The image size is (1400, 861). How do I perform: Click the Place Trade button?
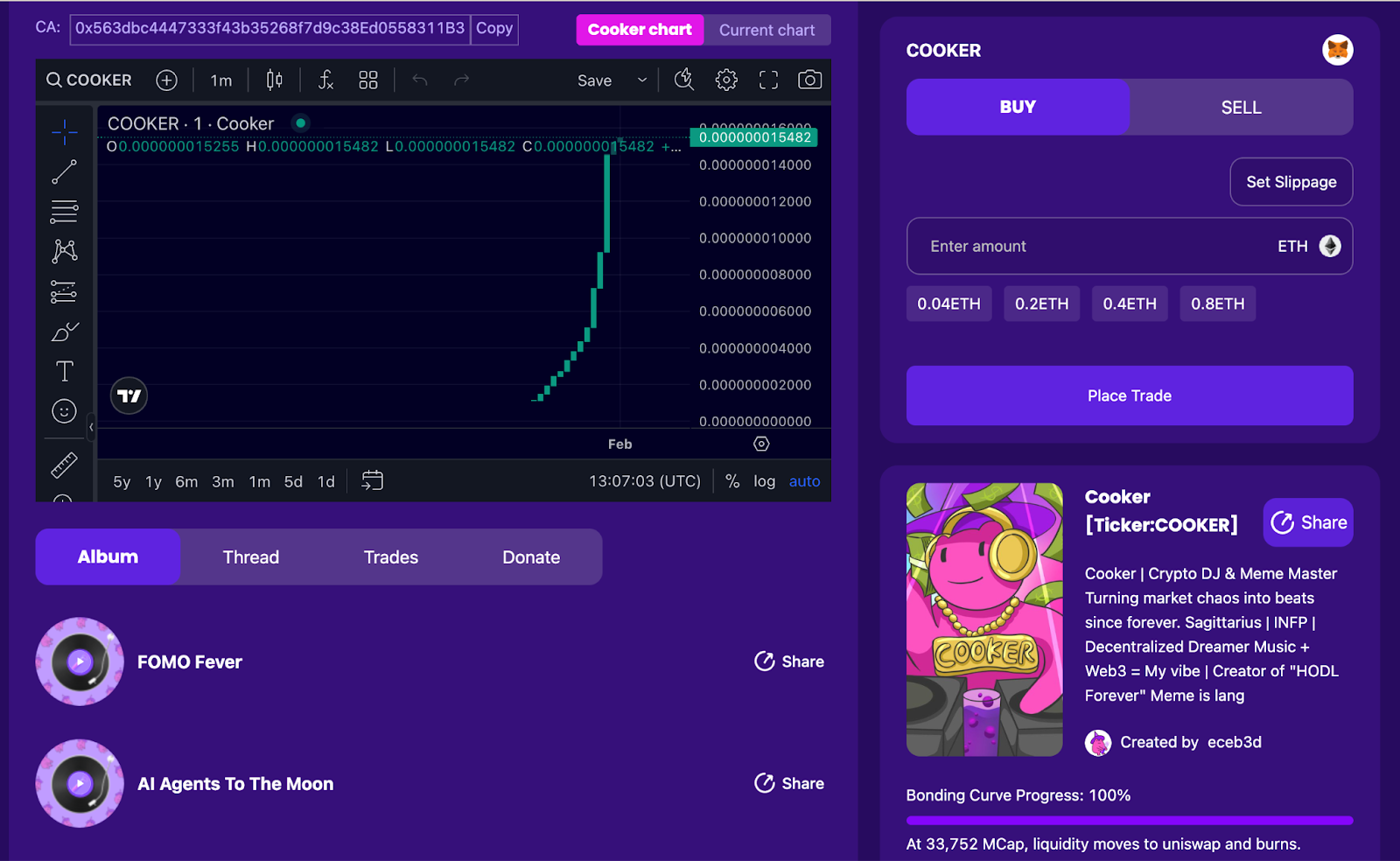[x=1129, y=395]
